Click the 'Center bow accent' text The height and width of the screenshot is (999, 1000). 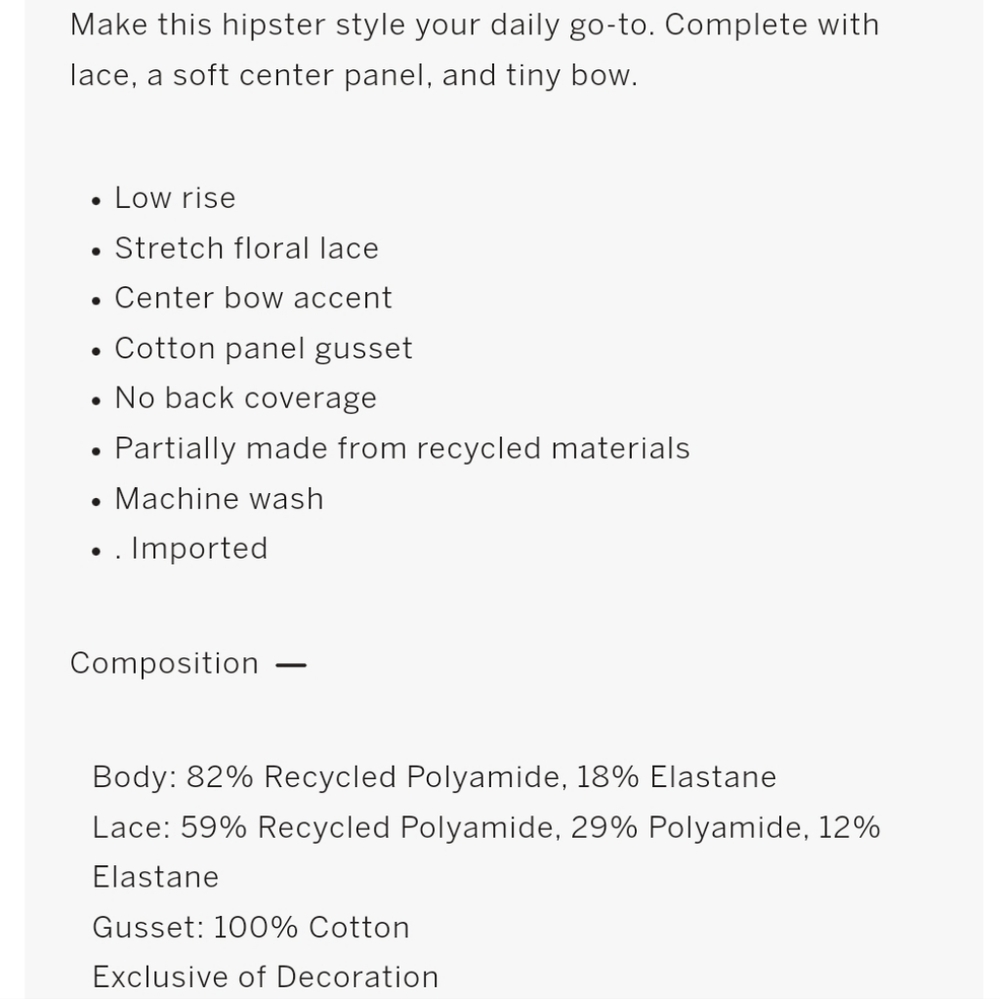[253, 298]
